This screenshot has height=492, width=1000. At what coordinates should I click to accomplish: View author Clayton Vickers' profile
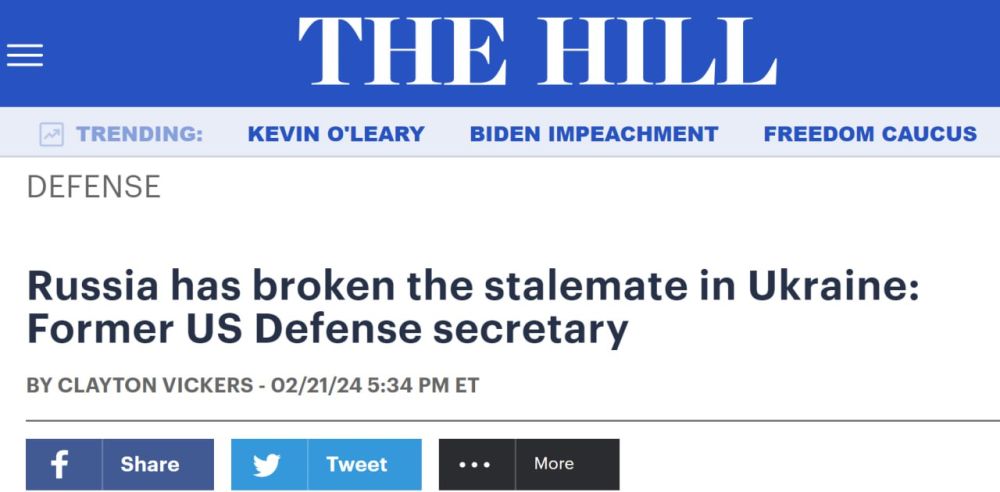coord(155,386)
